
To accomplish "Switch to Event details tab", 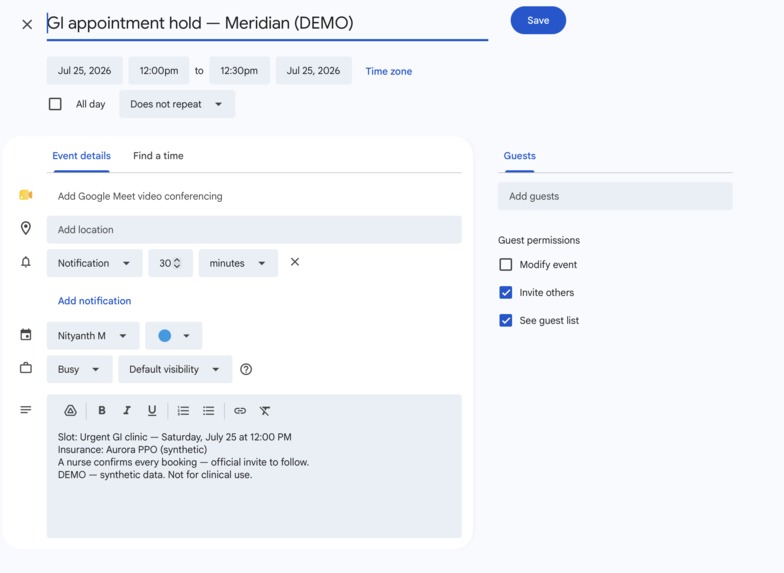I will pyautogui.click(x=82, y=156).
